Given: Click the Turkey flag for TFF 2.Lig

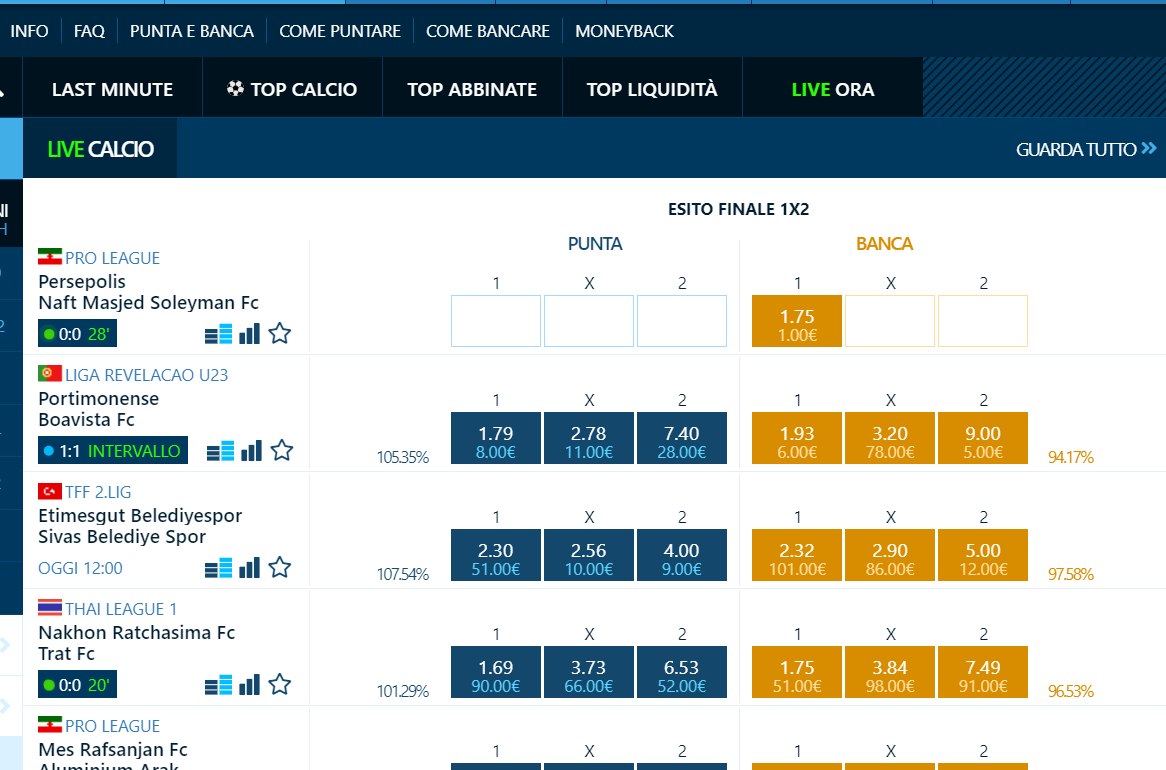Looking at the screenshot, I should point(50,491).
